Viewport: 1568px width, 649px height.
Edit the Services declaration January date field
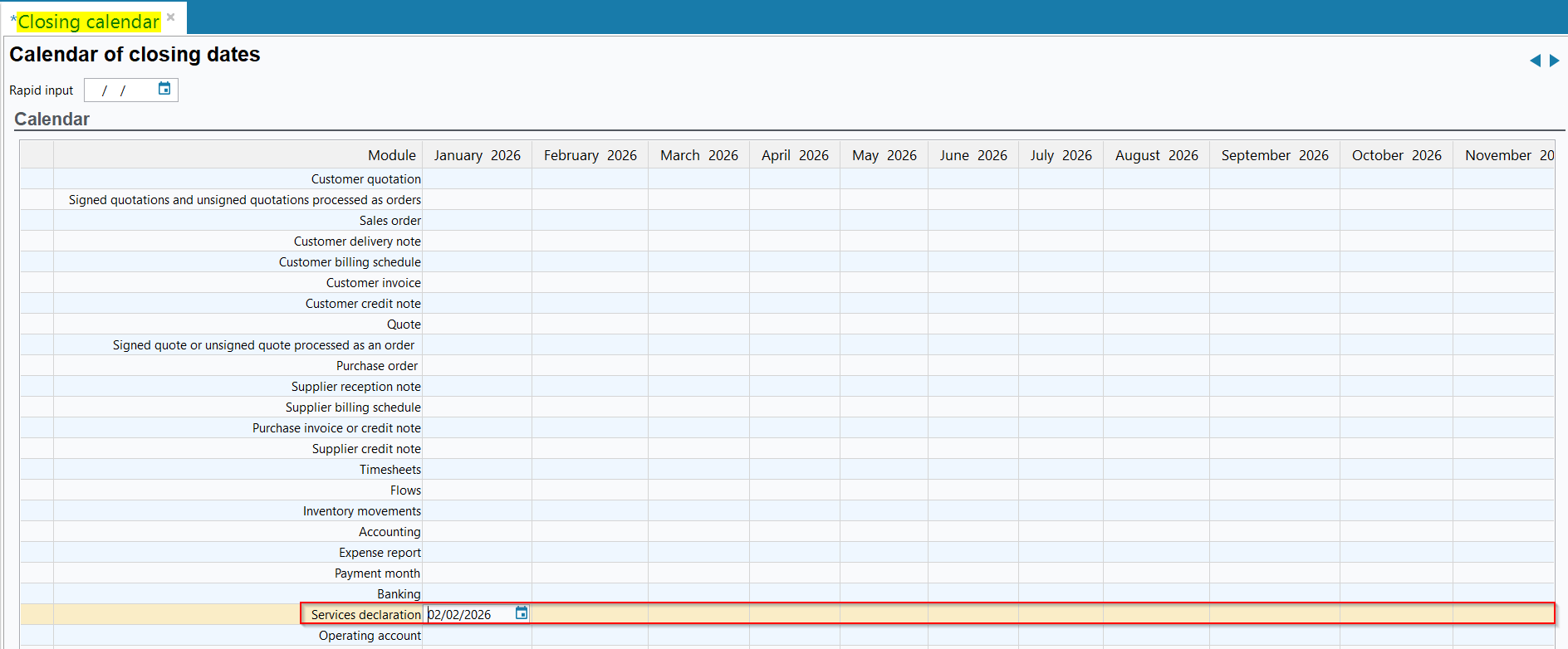[468, 615]
